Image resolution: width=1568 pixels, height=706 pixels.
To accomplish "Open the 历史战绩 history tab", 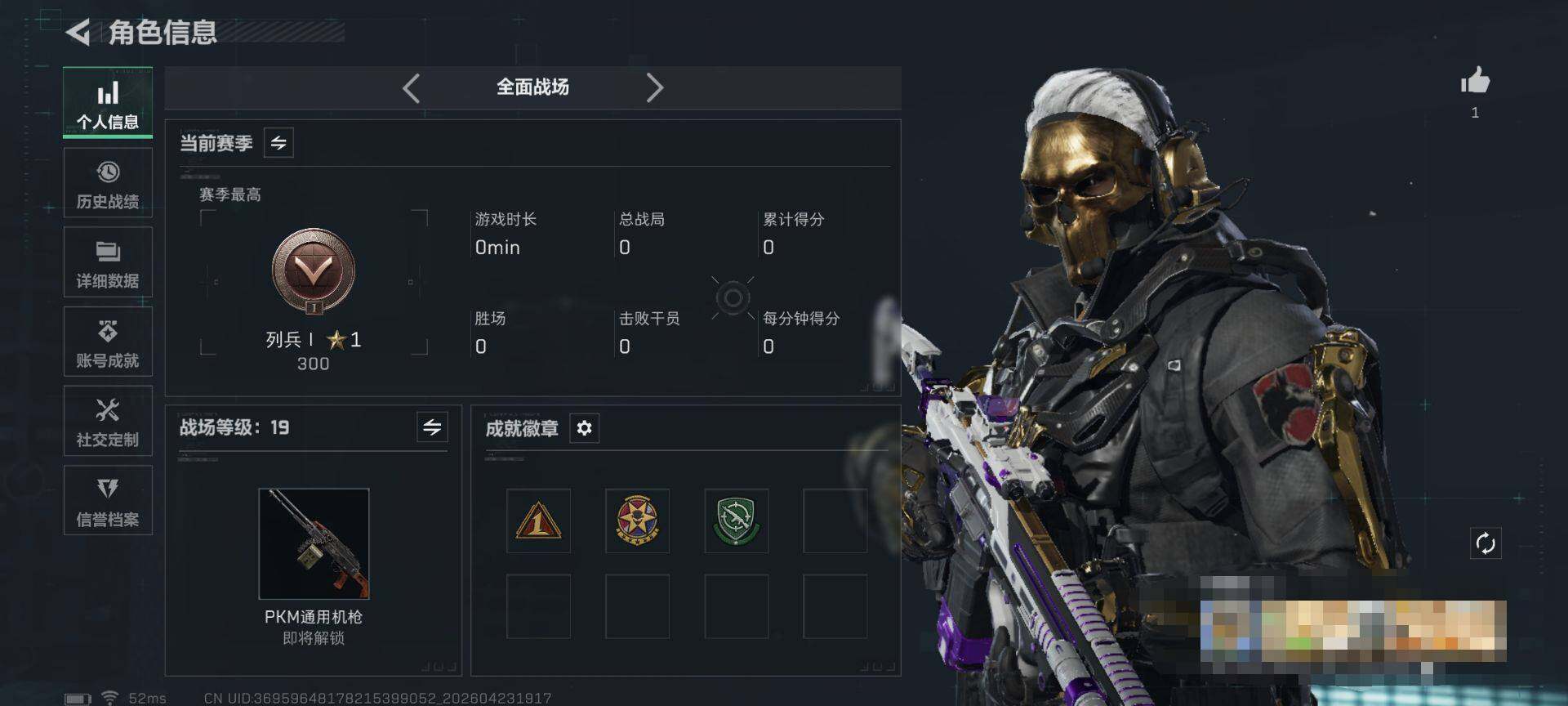I will (108, 183).
